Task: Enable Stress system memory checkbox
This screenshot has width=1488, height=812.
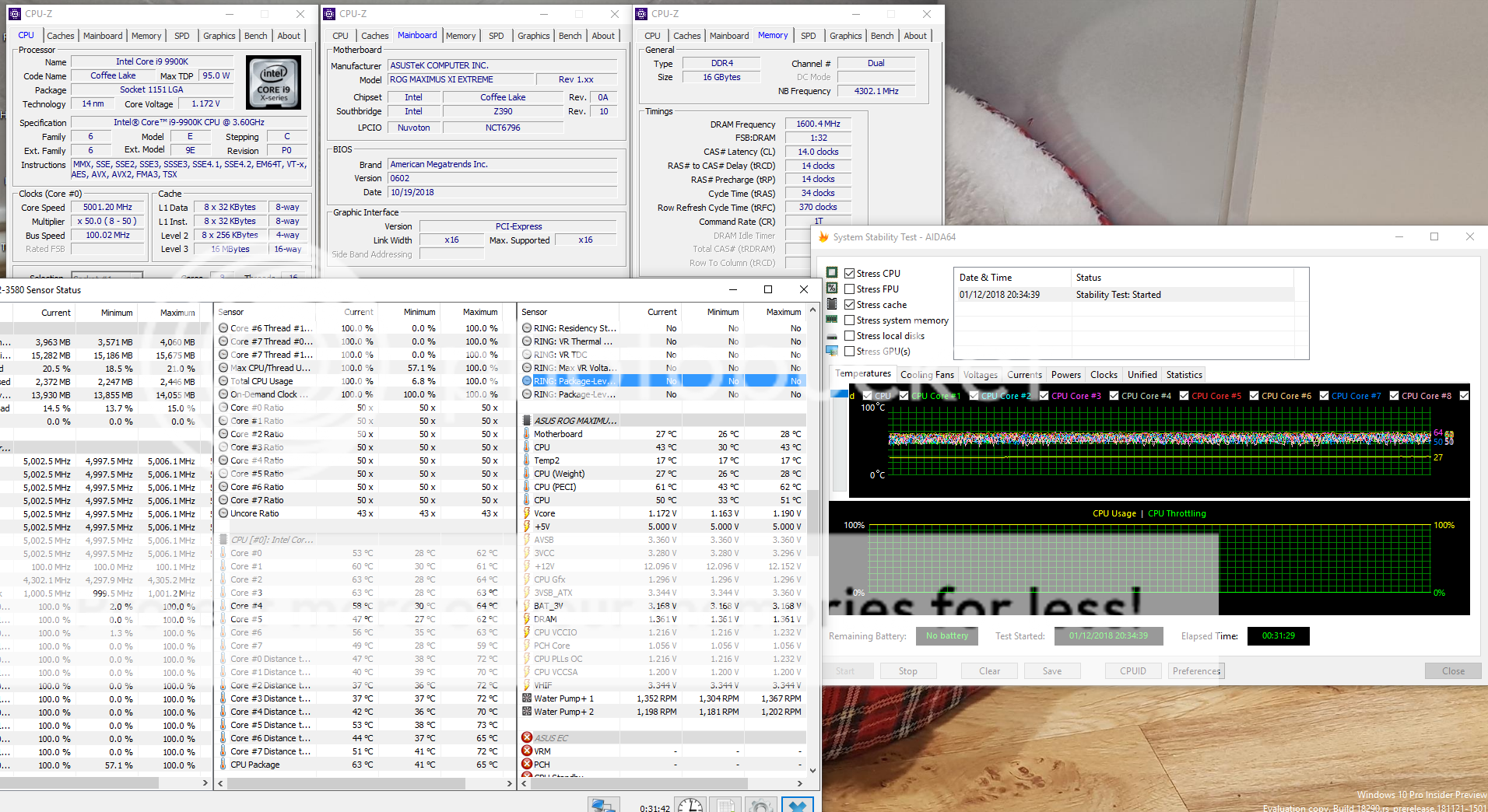Action: coord(850,320)
